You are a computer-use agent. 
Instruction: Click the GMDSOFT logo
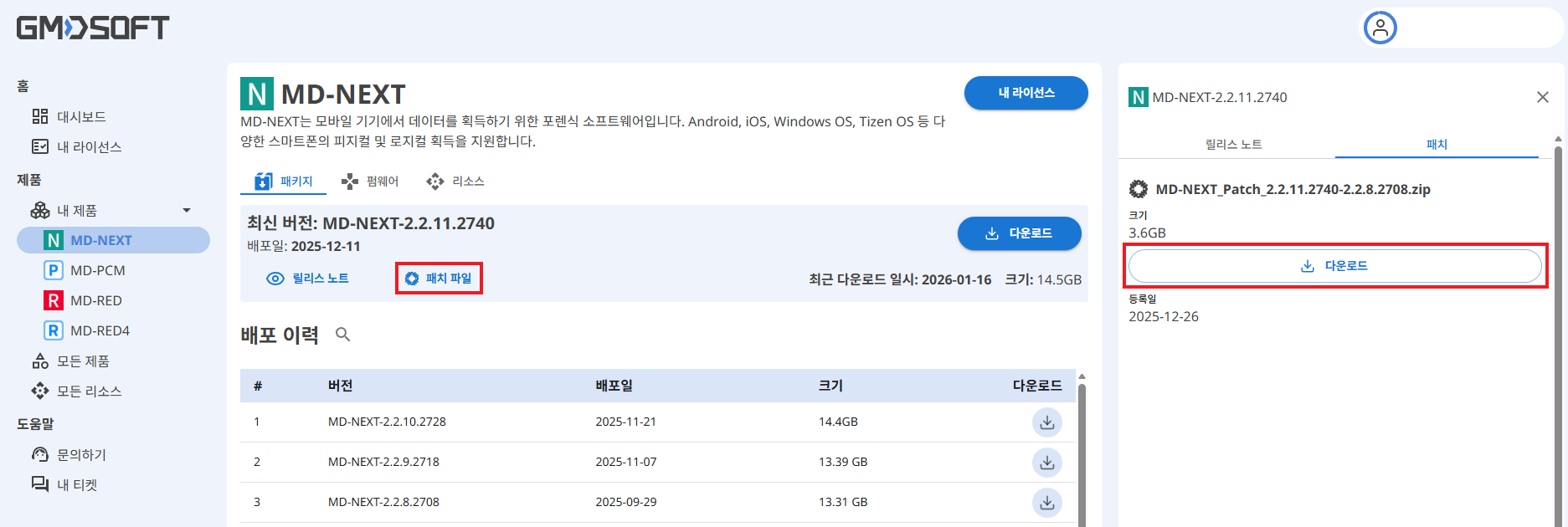93,28
